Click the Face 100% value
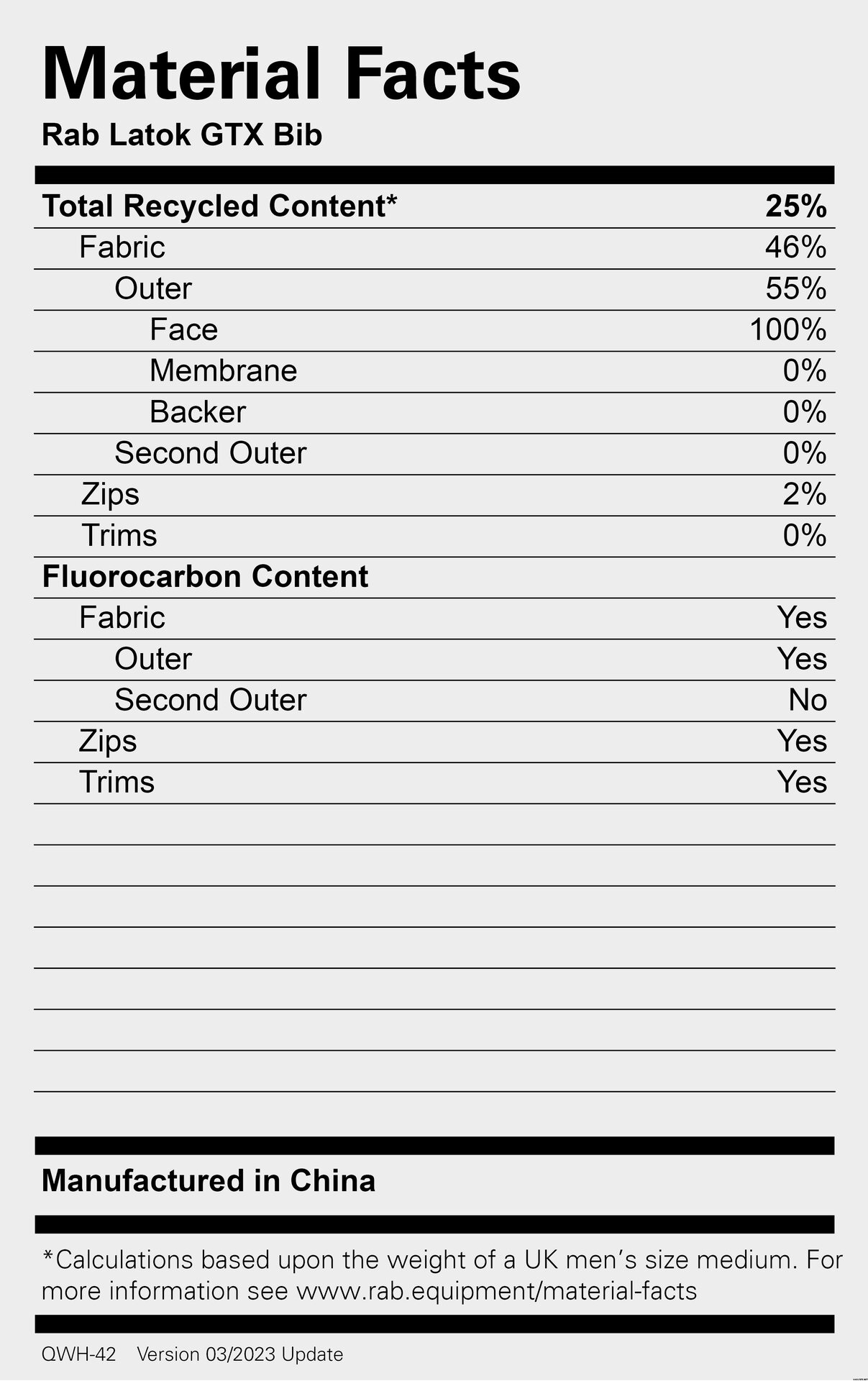Viewport: 868px width, 1381px height. pyautogui.click(x=788, y=330)
